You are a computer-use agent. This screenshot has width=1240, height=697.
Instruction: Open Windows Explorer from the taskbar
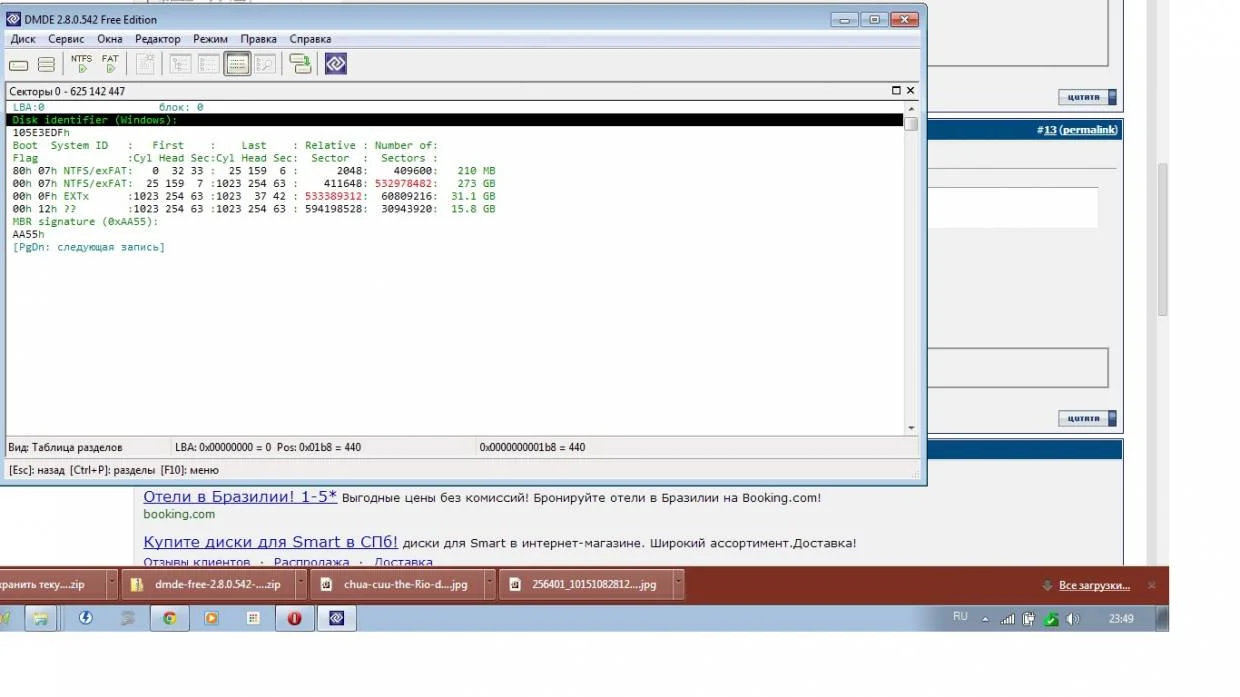point(40,618)
